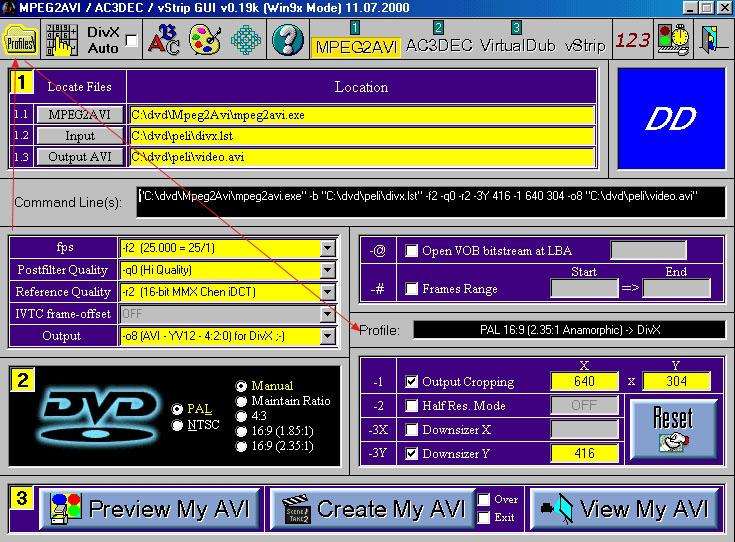
Task: Enable the Half Res. Mode checkbox
Action: (411, 406)
